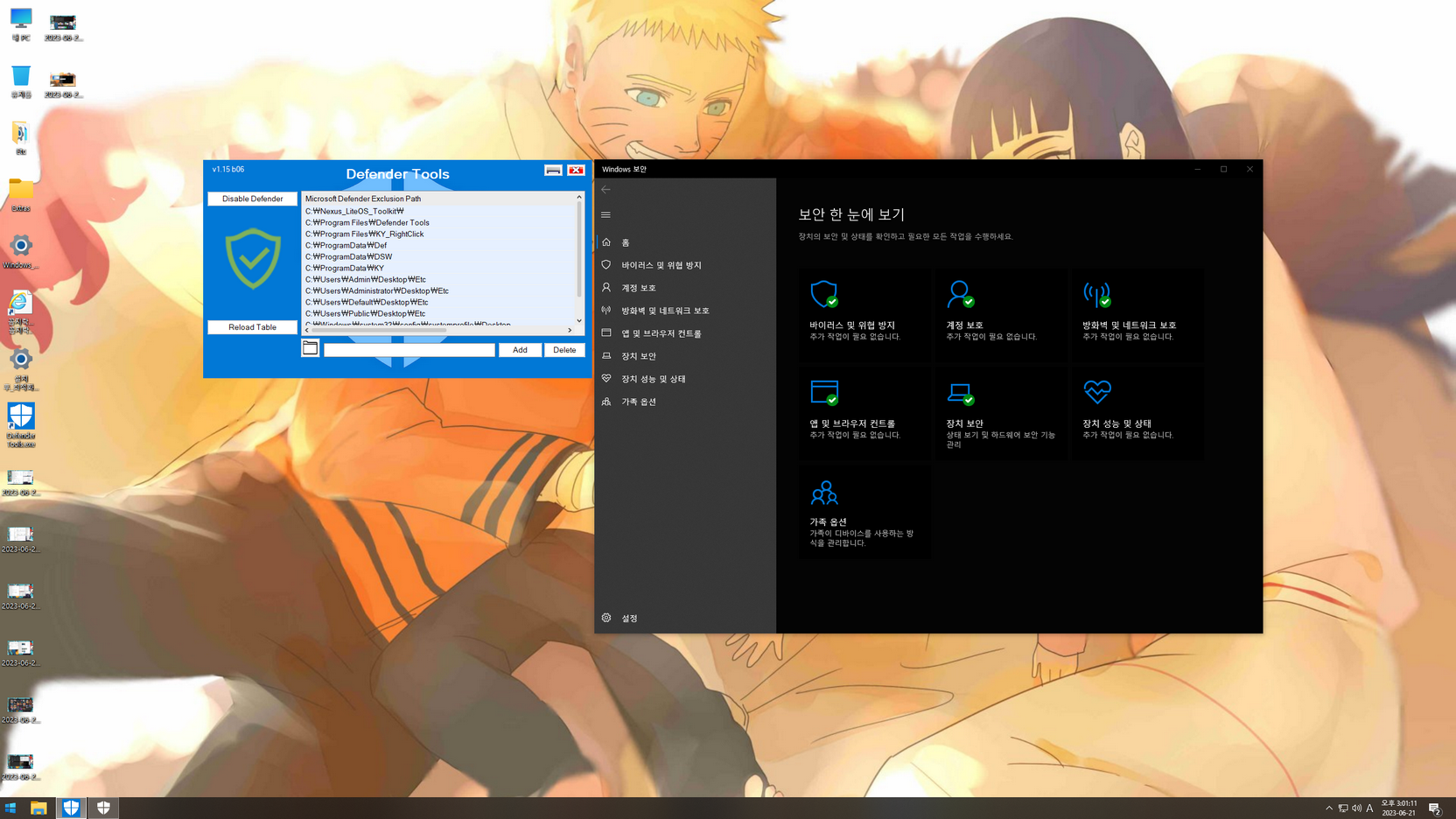Click the Disable Defender button

click(252, 199)
